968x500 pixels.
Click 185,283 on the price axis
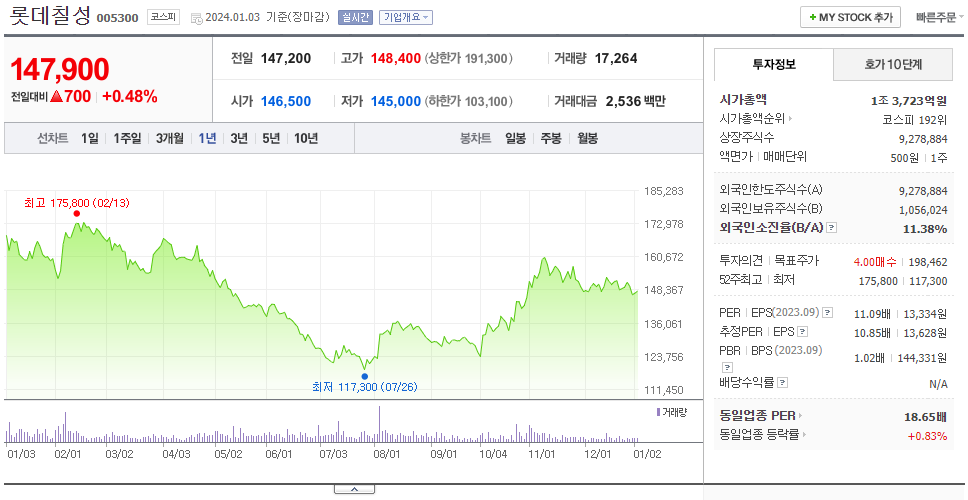pyautogui.click(x=664, y=191)
